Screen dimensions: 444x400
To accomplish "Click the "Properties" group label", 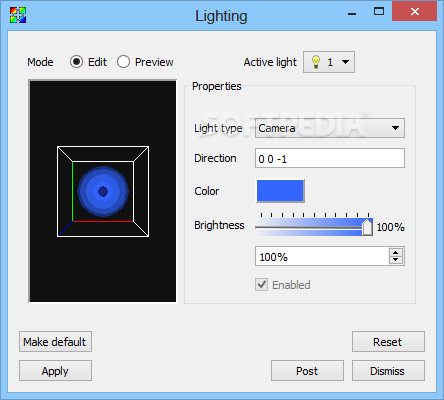I will click(x=217, y=86).
